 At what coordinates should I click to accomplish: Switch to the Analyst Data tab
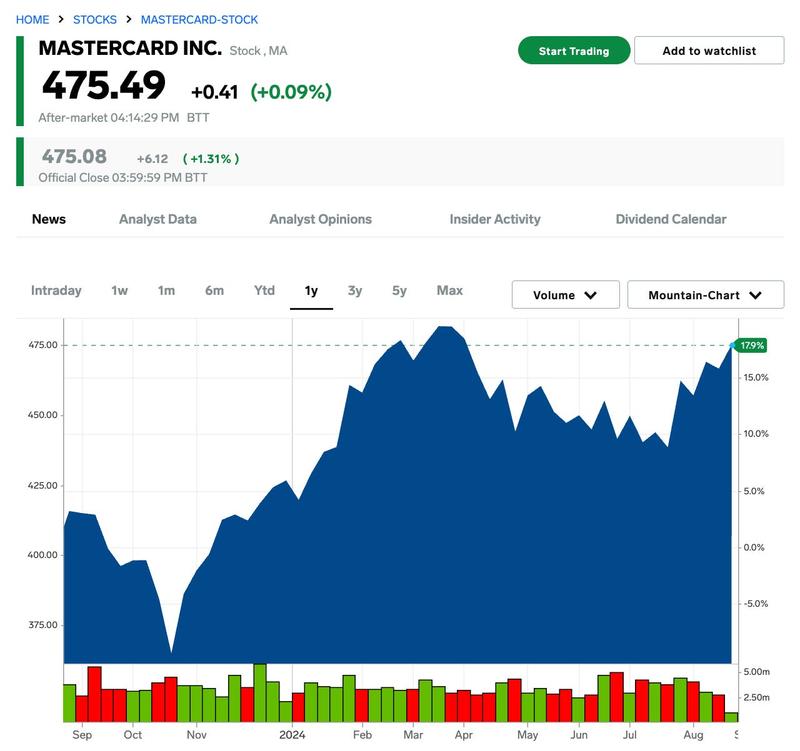pyautogui.click(x=158, y=219)
